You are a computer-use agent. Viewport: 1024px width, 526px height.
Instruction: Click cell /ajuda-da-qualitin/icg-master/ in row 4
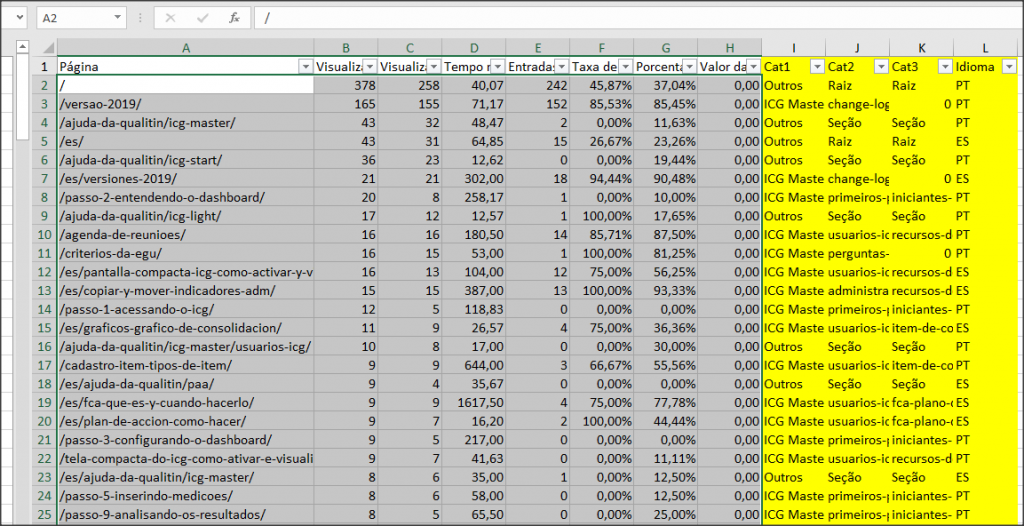(x=185, y=123)
